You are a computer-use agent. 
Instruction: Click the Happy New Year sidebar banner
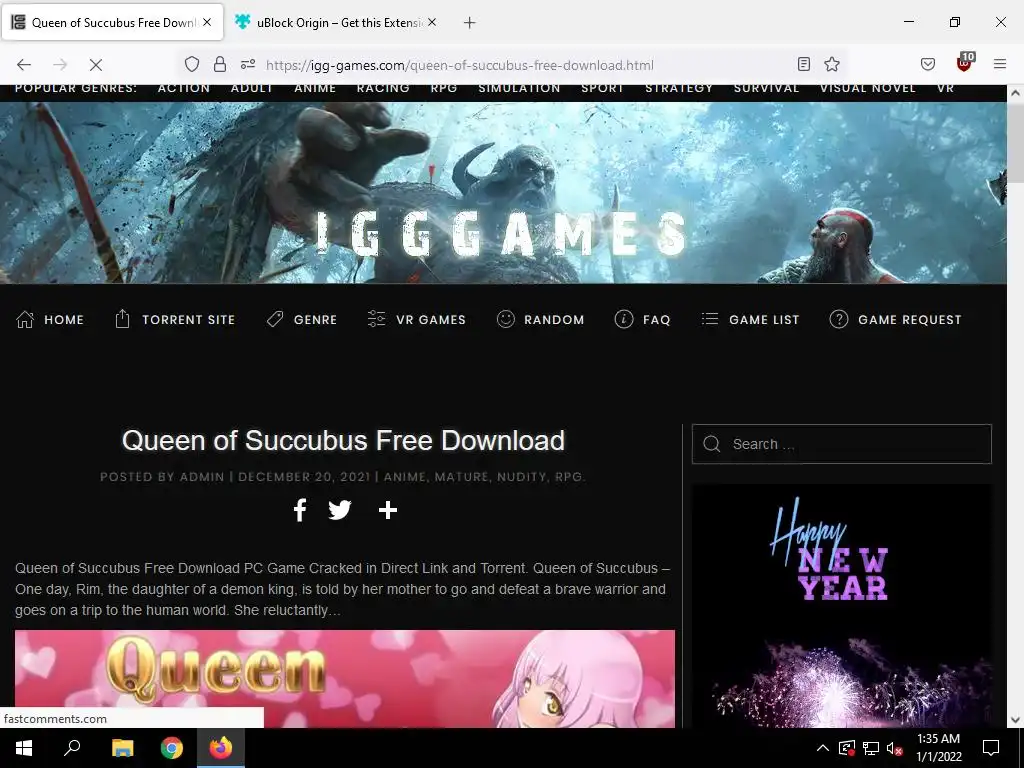(841, 606)
